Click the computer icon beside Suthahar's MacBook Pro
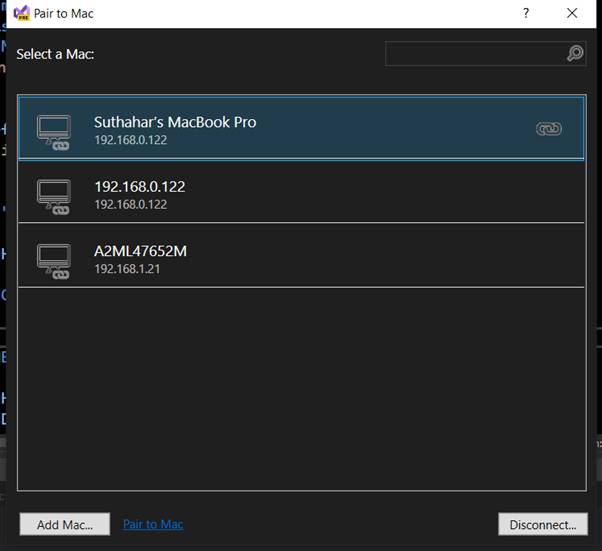 click(54, 132)
